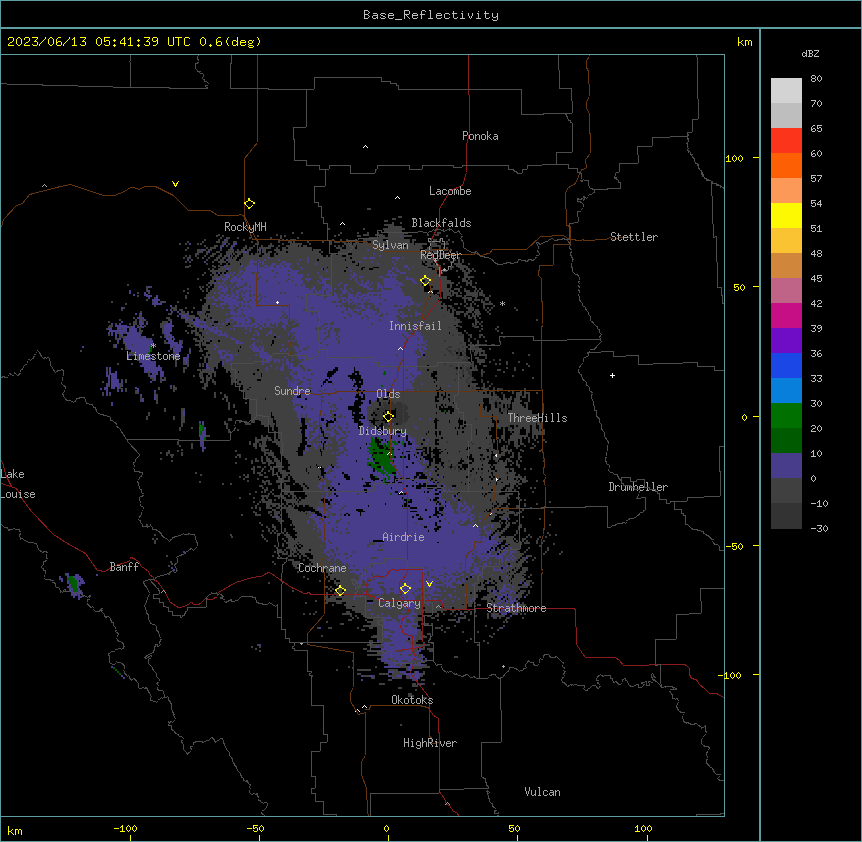Screen dimensions: 862x842
Task: Click the -50 tick on the vertical axis
Action: coord(734,546)
